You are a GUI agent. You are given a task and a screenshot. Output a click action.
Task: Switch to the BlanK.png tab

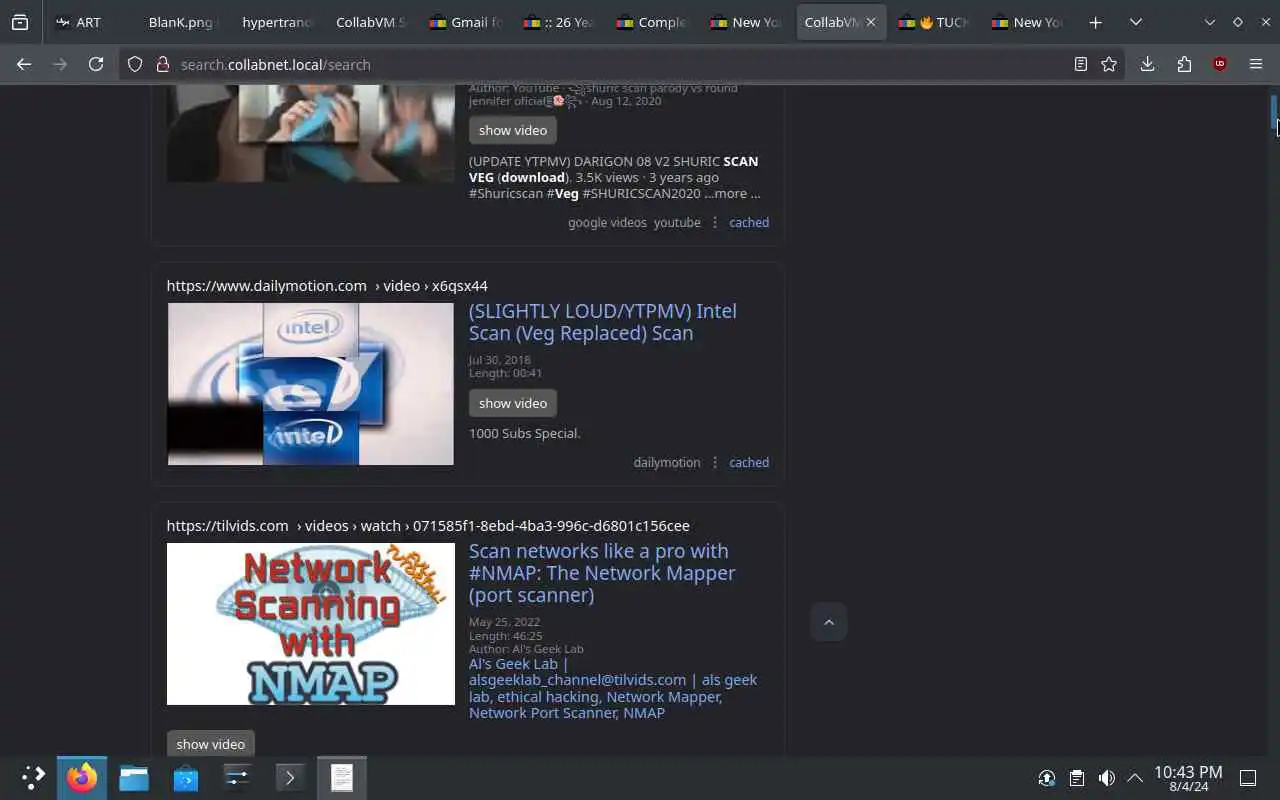tap(181, 22)
